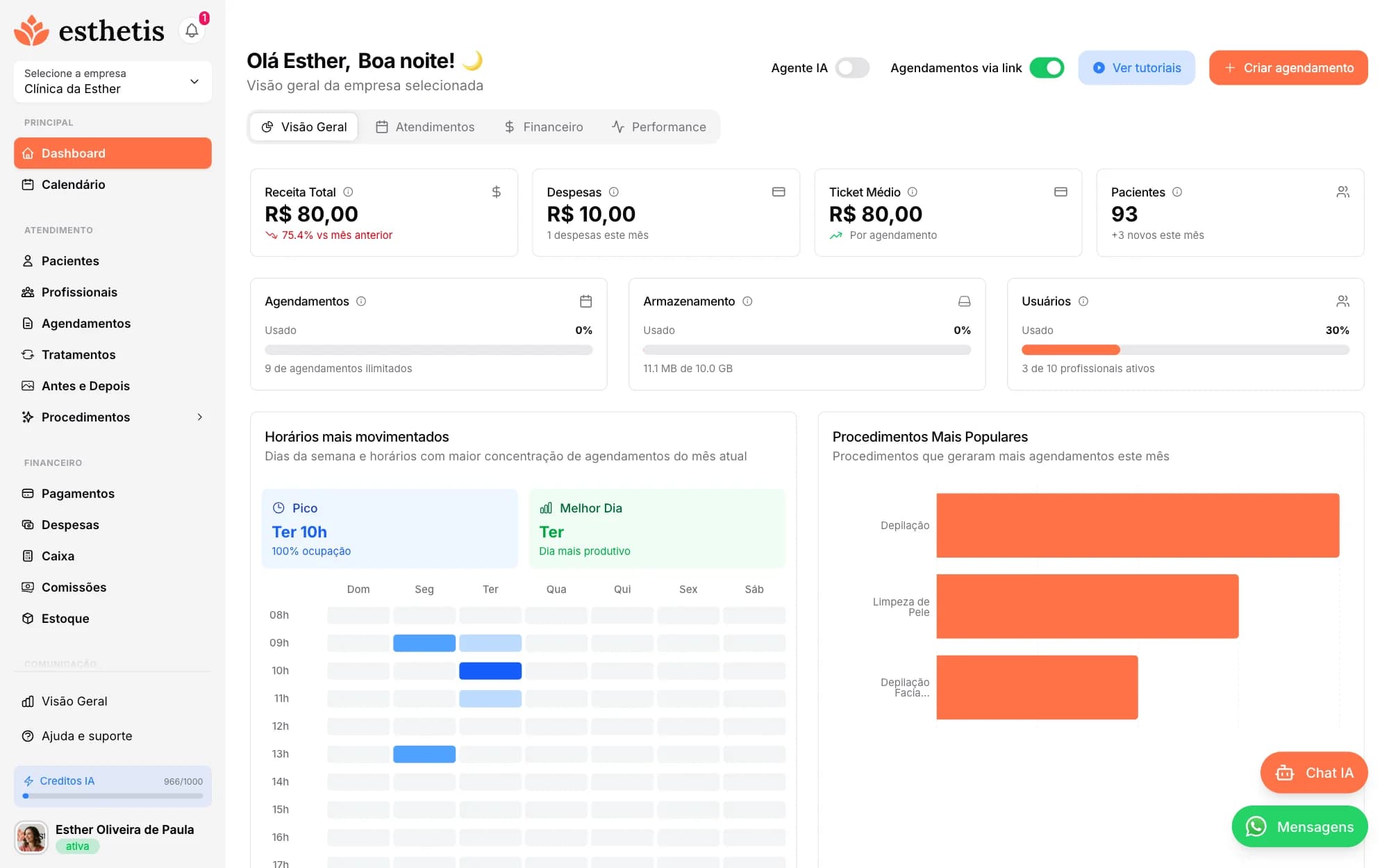Open notifications bell icon
Viewport: 1389px width, 868px height.
click(x=192, y=31)
